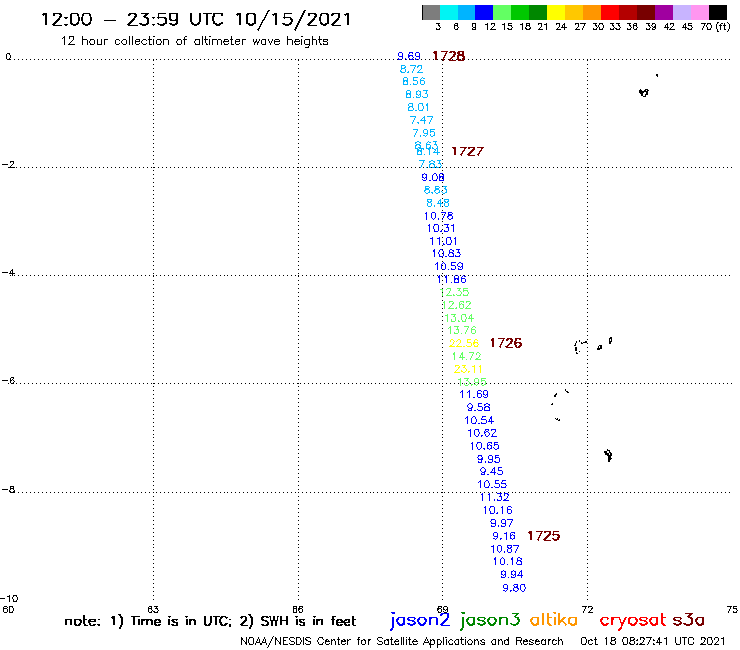Click the wave height value 11.32
The image size is (740, 650).
pyautogui.click(x=495, y=497)
